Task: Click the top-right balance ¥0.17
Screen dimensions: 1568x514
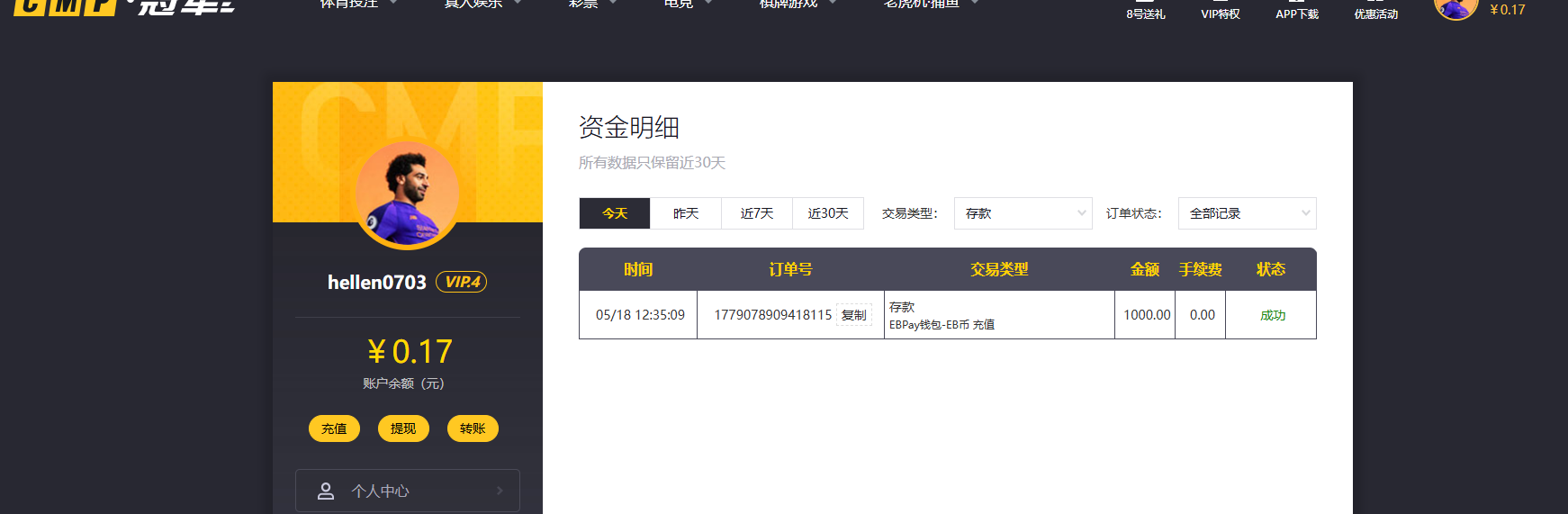Action: coord(1507,10)
